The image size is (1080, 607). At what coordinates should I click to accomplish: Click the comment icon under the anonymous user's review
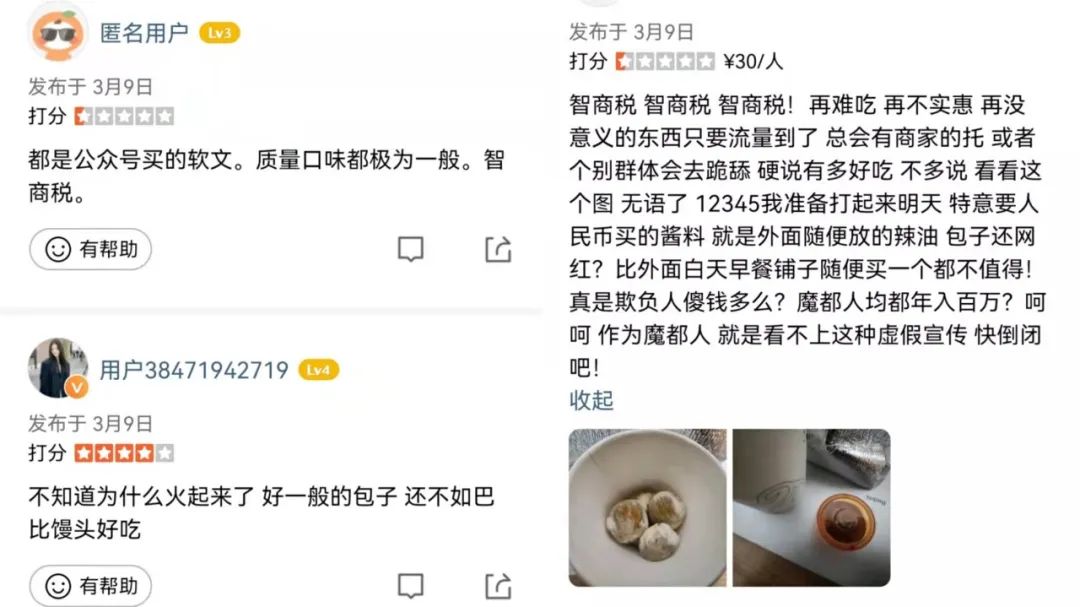click(411, 249)
